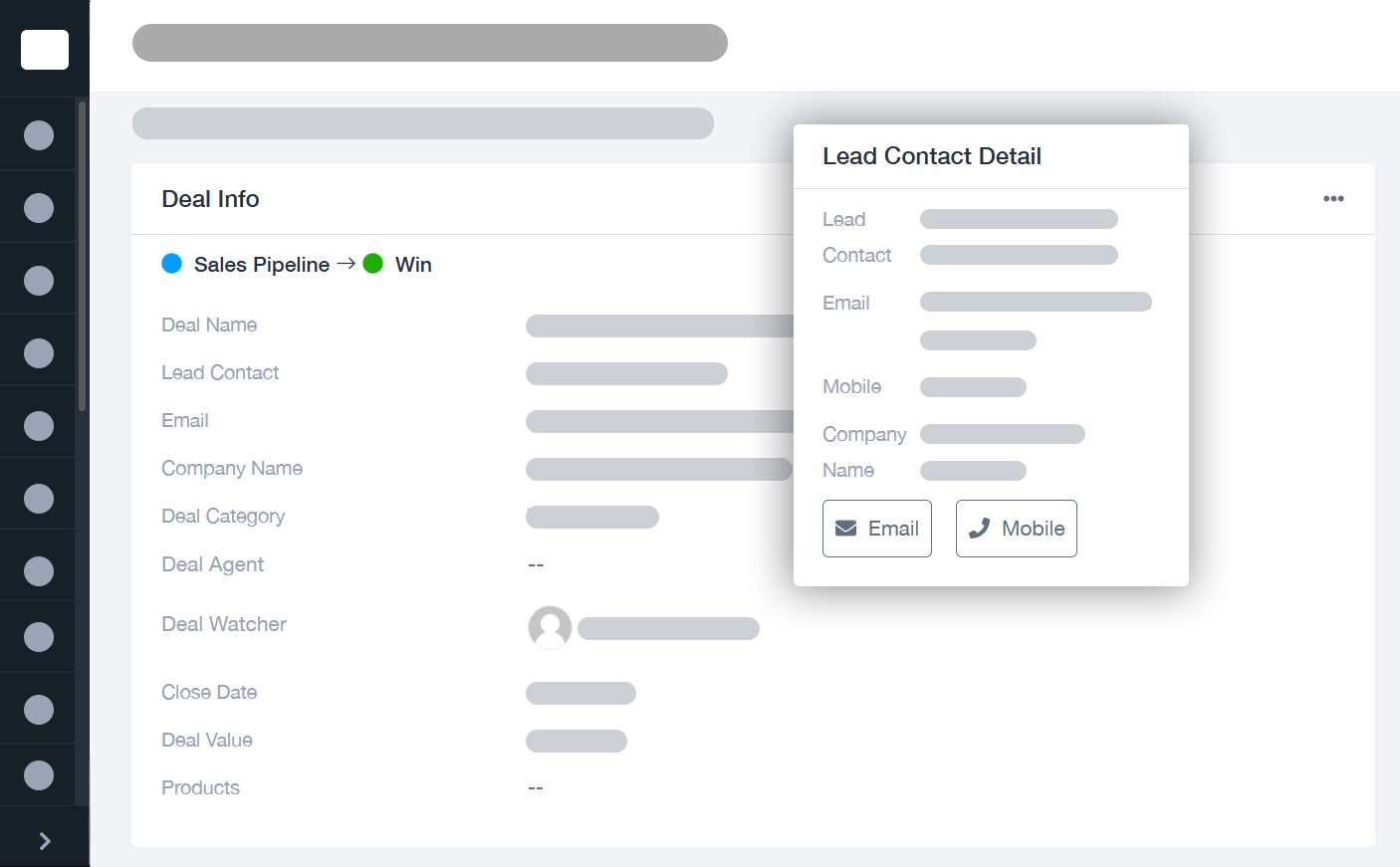
Task: Click the topmost round sidebar navigation icon
Action: pos(39,135)
